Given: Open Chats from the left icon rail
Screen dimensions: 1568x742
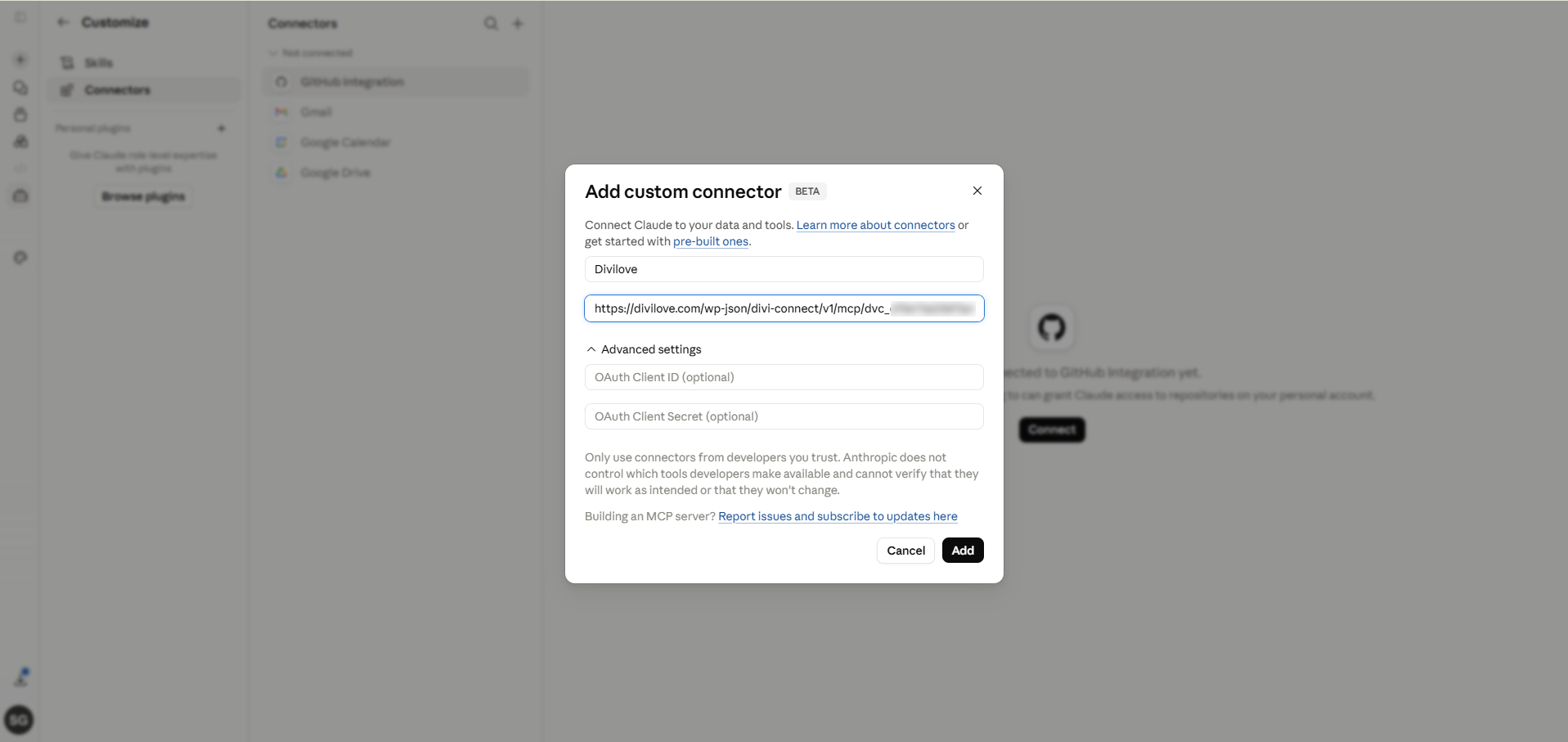Looking at the screenshot, I should [20, 88].
